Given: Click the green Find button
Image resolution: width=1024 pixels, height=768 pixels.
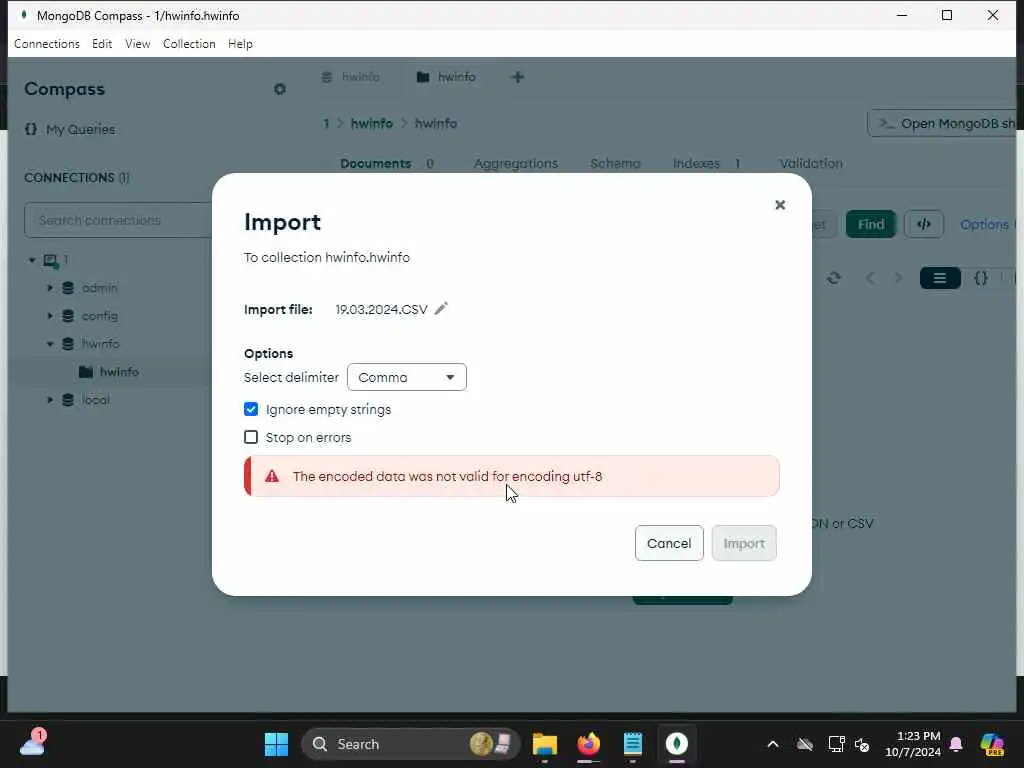Looking at the screenshot, I should tap(871, 224).
